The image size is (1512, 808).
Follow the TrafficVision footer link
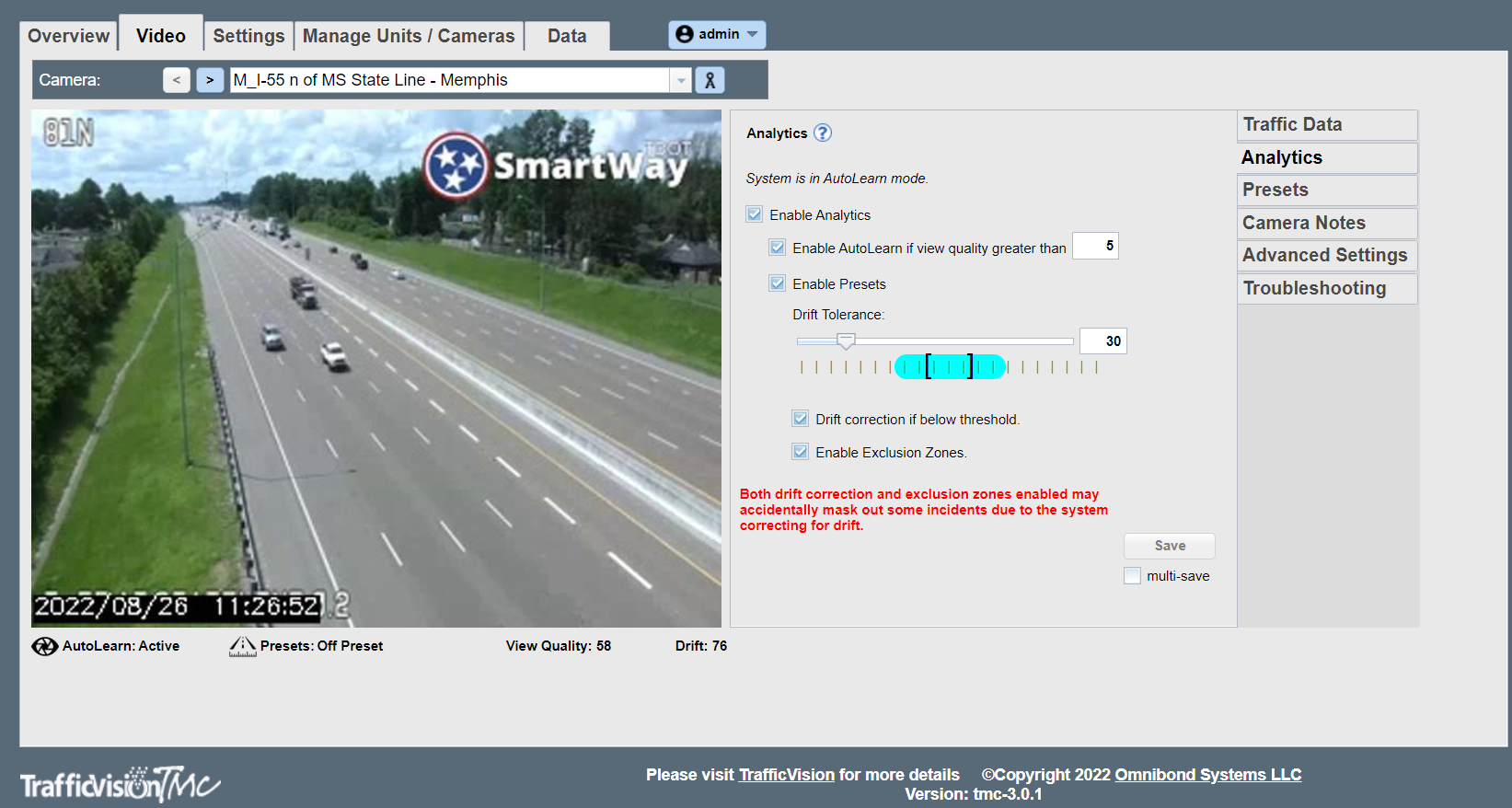(x=787, y=775)
